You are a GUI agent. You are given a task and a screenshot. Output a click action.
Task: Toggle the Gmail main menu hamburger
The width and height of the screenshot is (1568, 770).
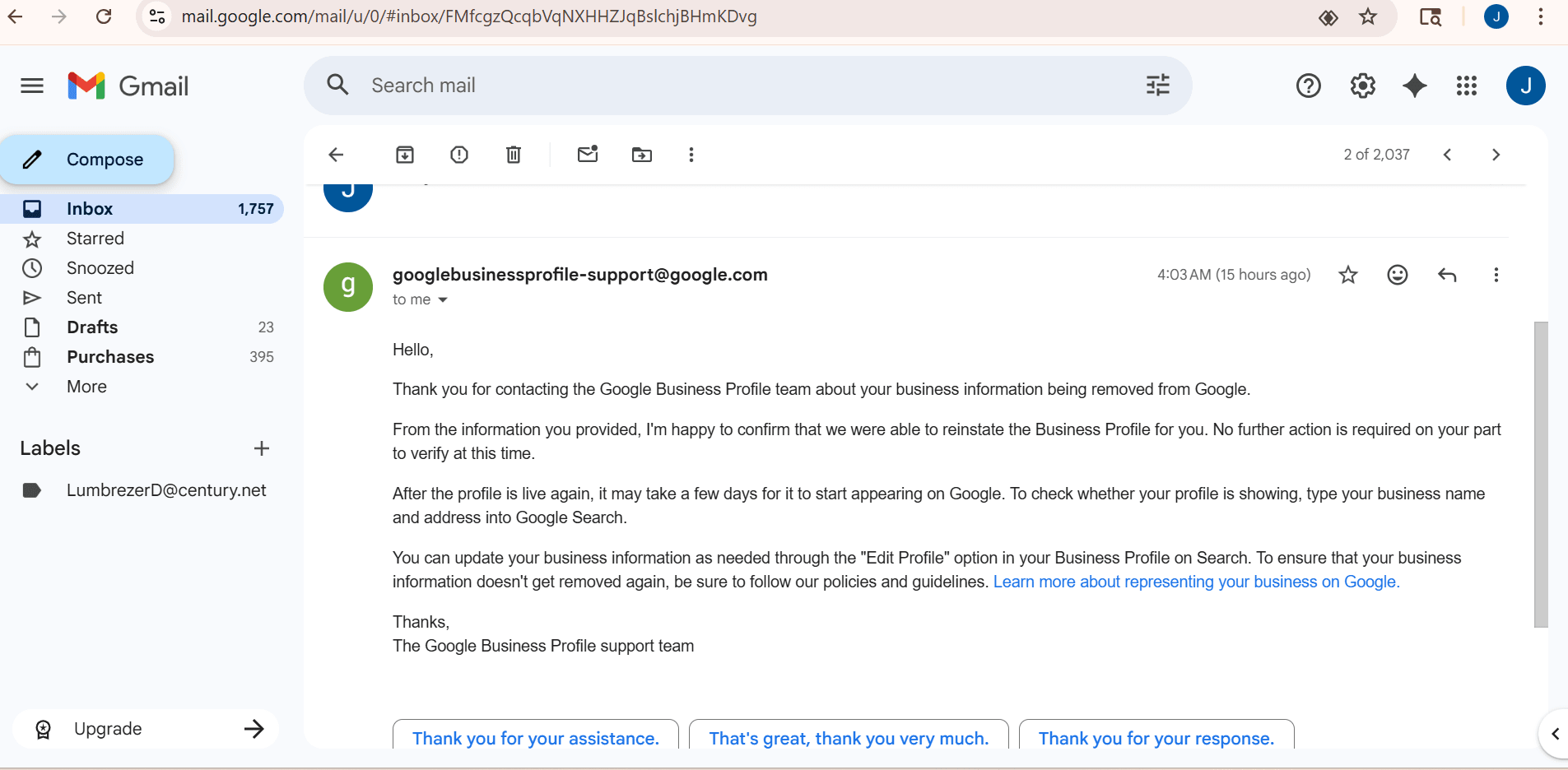point(32,86)
